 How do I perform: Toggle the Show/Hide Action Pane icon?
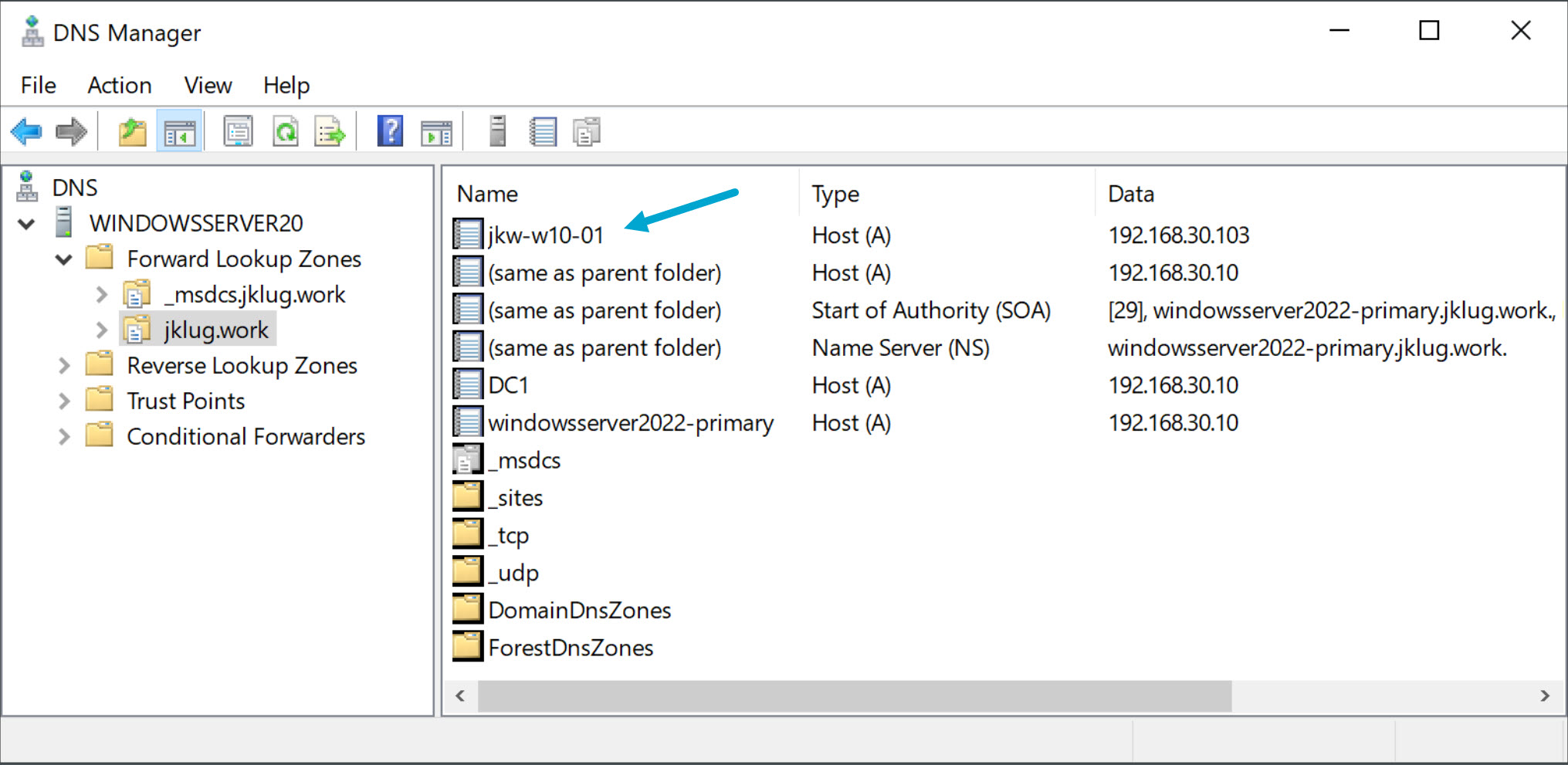[x=437, y=130]
